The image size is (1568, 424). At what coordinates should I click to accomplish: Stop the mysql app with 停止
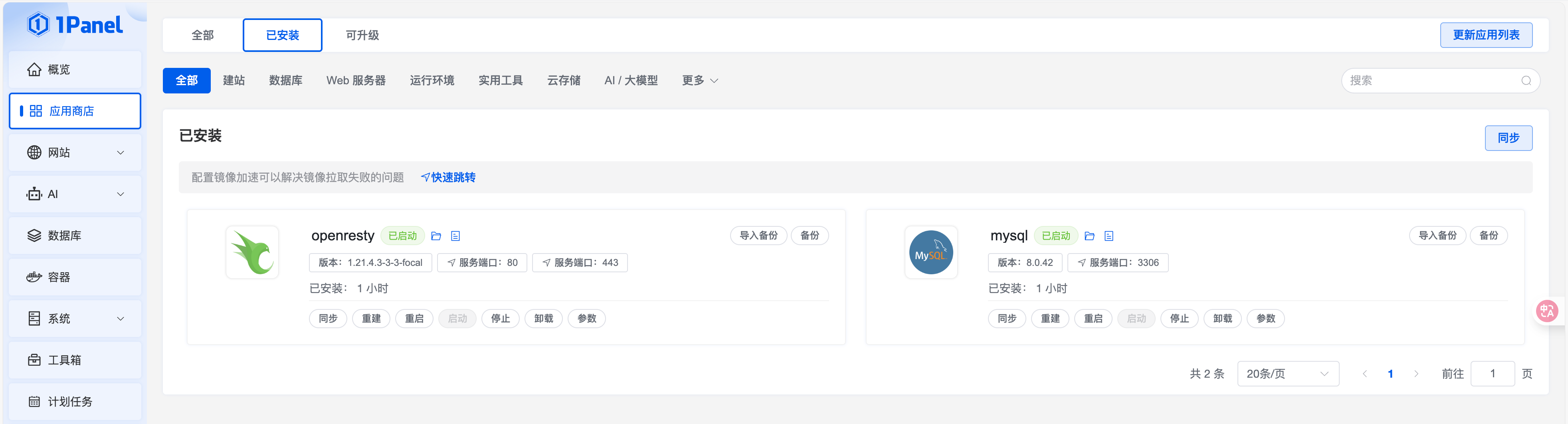1179,319
